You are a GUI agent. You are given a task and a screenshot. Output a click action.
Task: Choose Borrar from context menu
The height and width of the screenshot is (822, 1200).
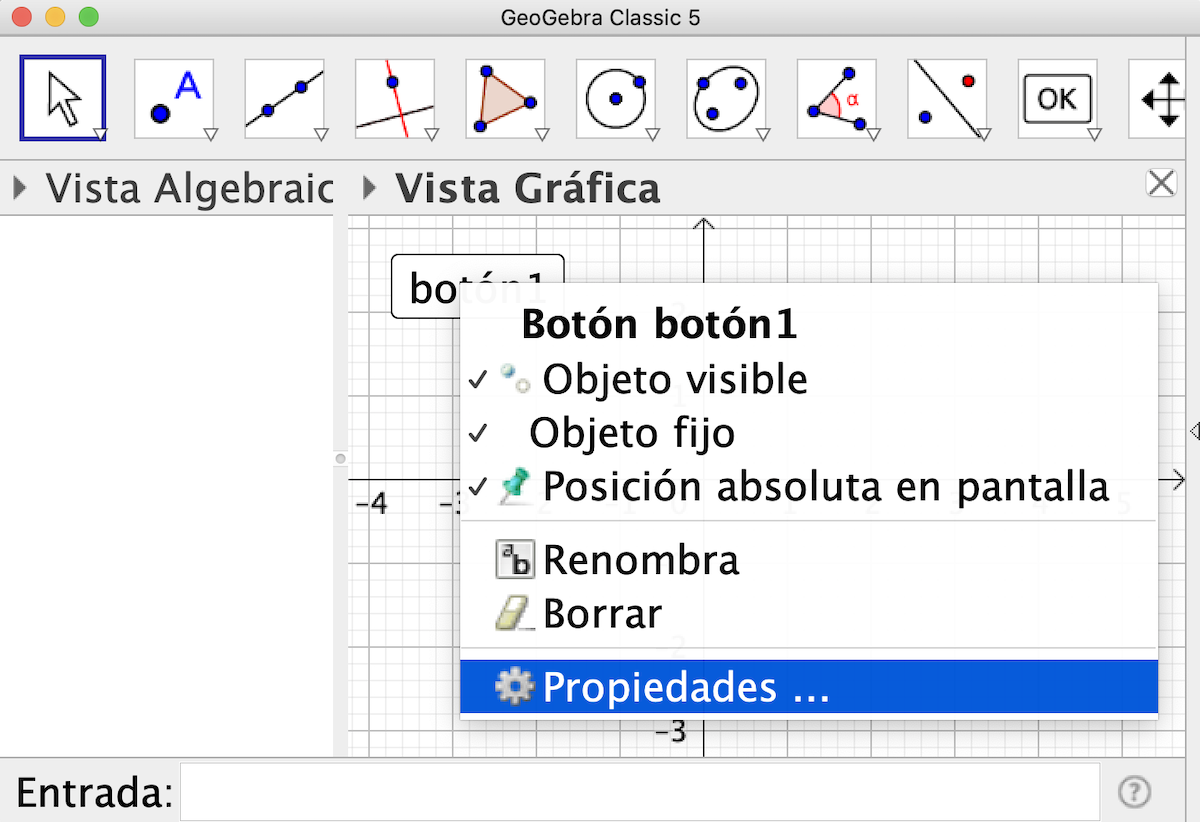coord(808,613)
